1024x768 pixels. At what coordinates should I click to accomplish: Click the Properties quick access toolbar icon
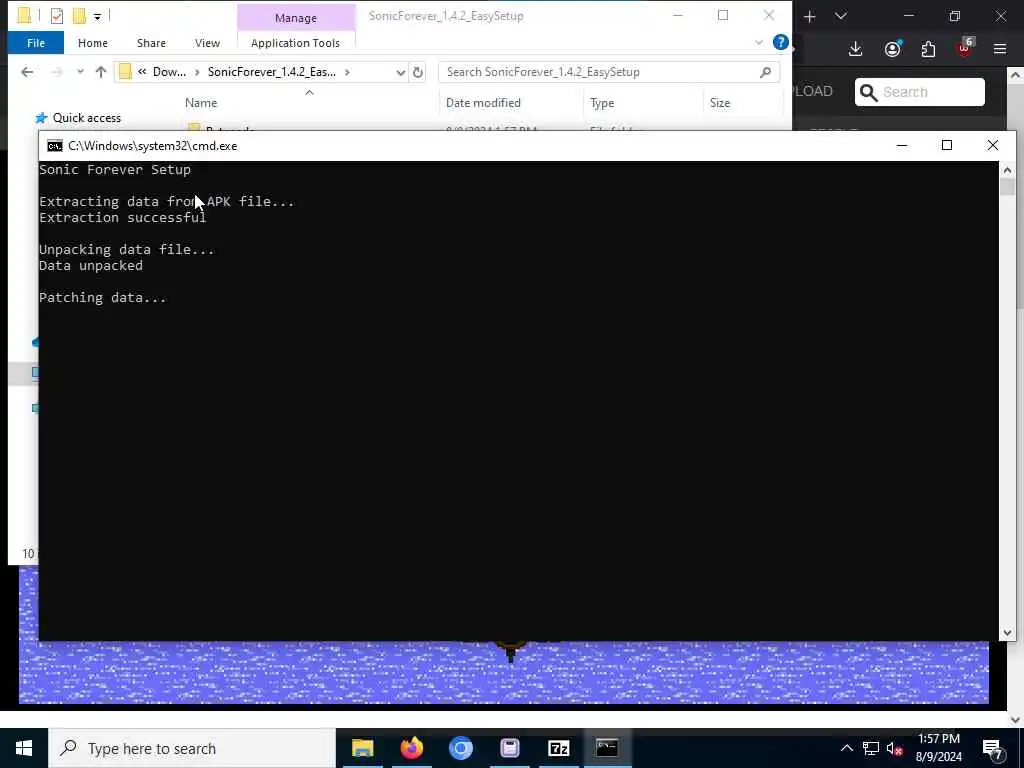pyautogui.click(x=57, y=16)
